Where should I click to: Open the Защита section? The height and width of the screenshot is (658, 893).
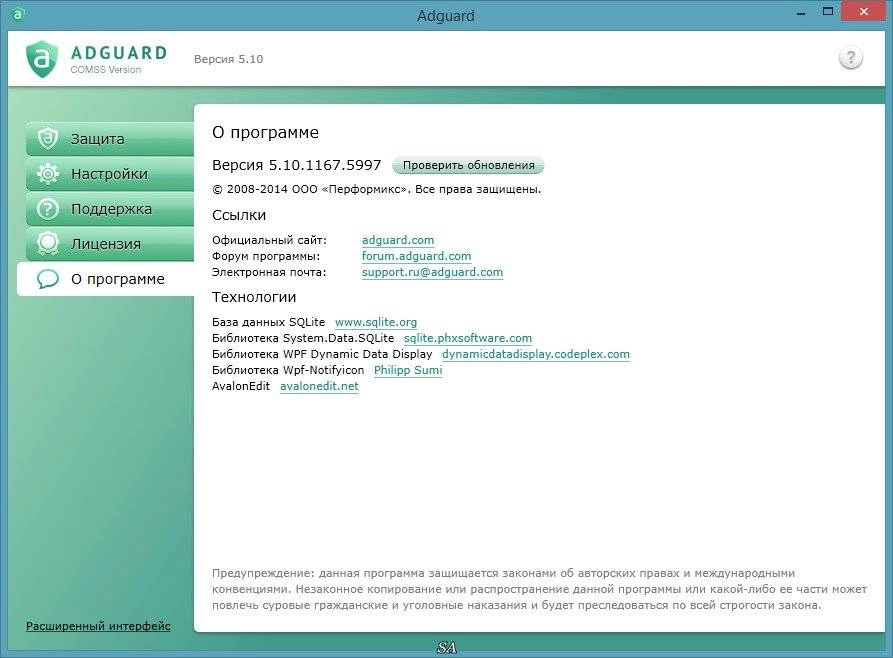(110, 138)
